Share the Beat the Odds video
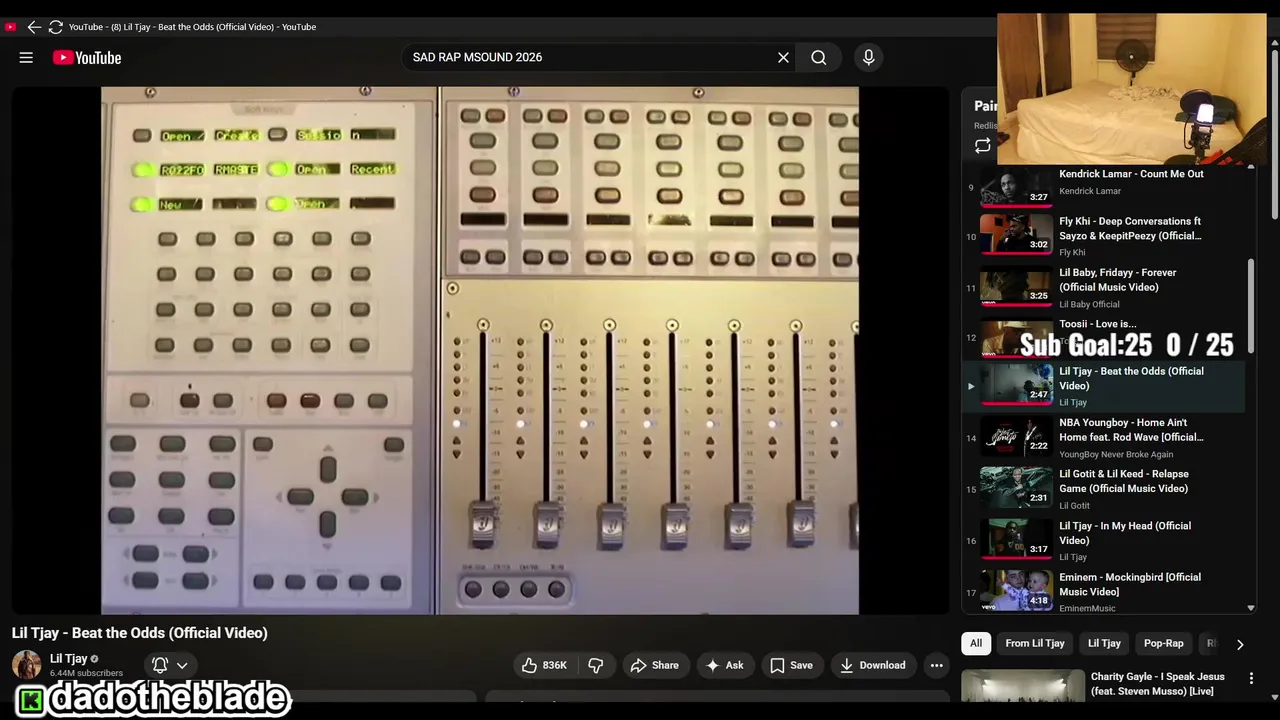 [x=654, y=665]
